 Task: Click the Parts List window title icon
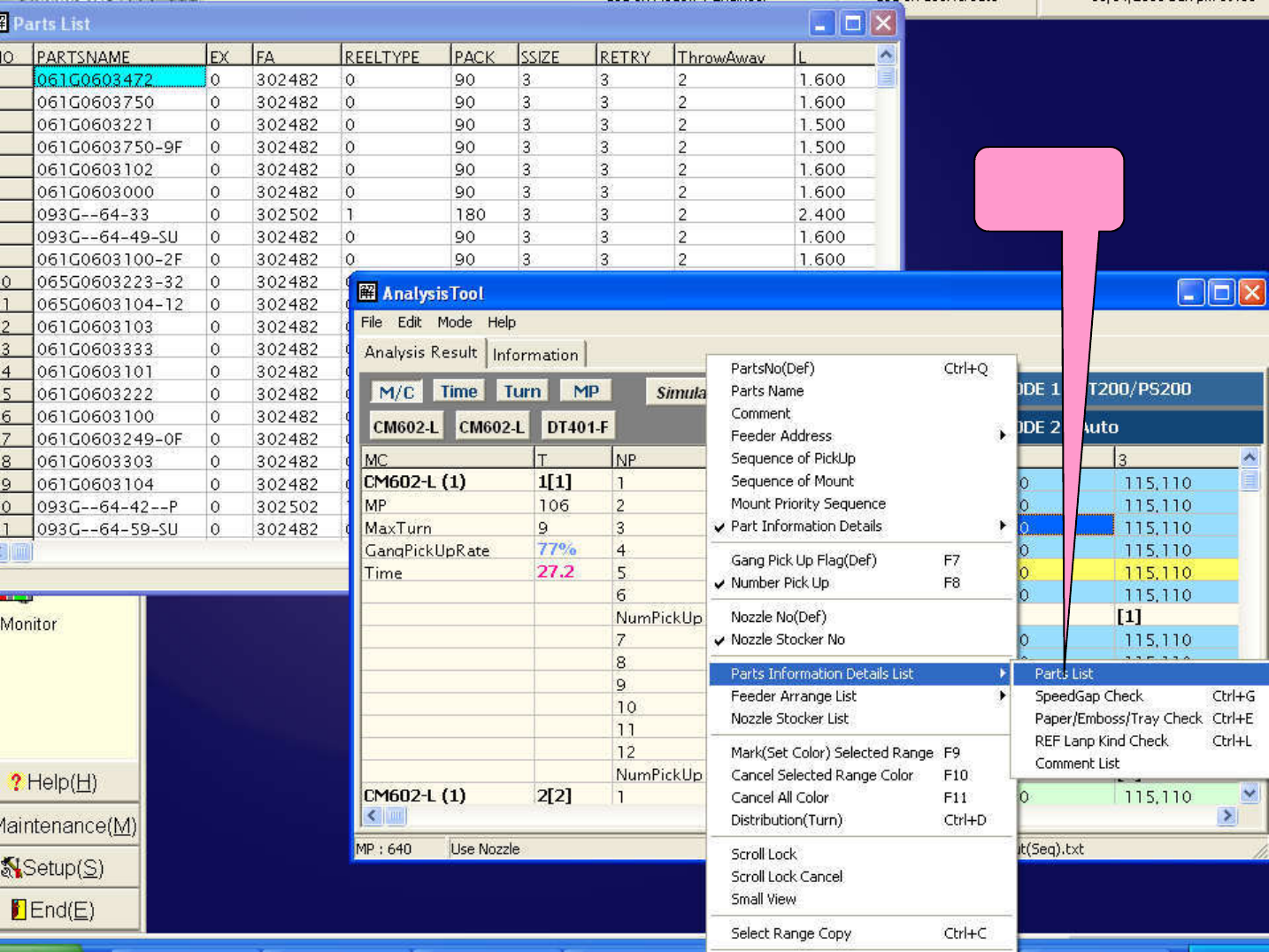4,23
